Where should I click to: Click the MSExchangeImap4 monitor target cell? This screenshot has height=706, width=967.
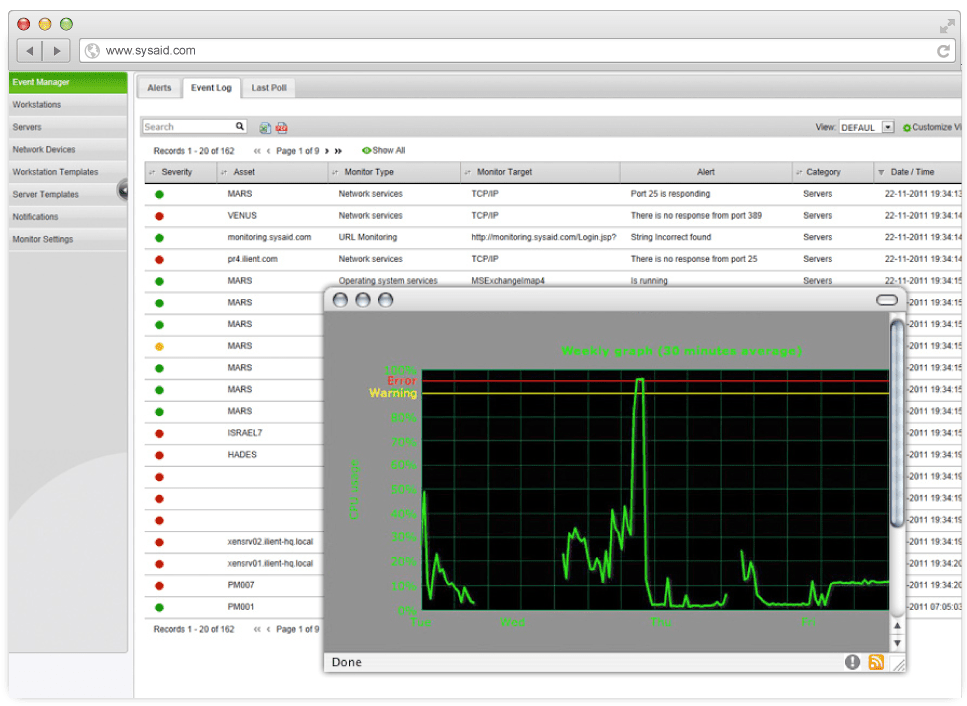coord(508,281)
